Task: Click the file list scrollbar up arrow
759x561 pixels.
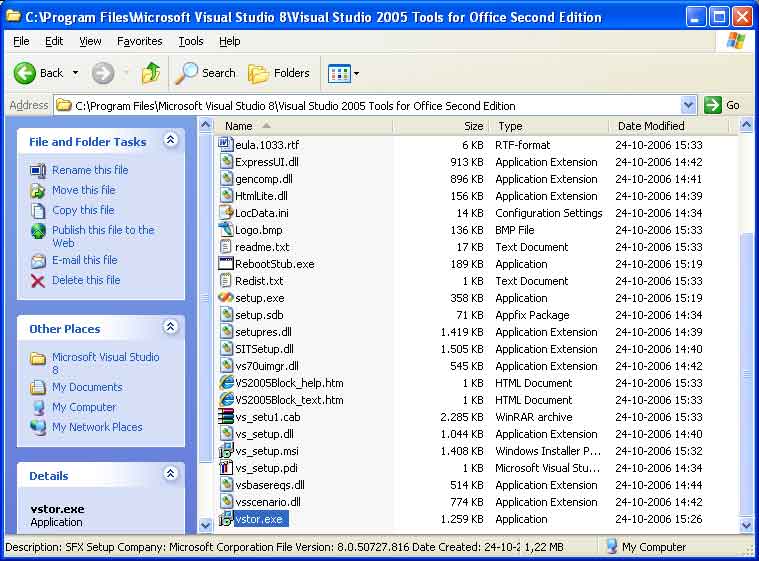Action: [x=746, y=125]
